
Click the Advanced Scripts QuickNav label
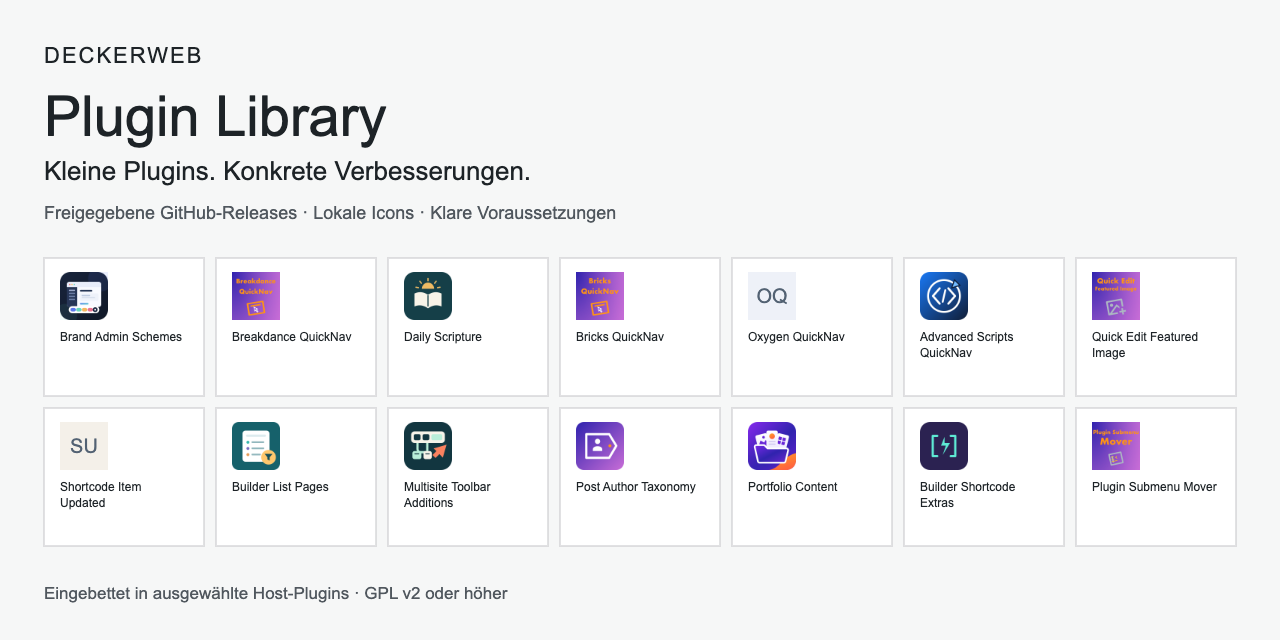(967, 345)
